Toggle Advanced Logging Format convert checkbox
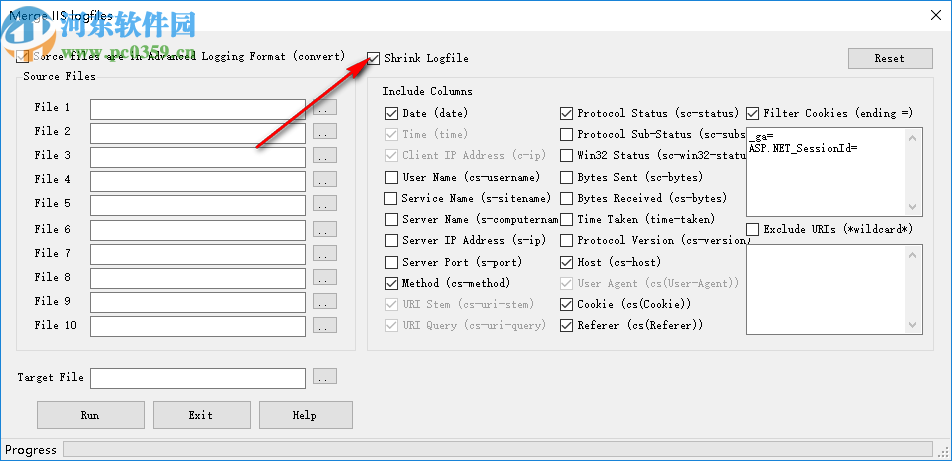 [x=23, y=56]
